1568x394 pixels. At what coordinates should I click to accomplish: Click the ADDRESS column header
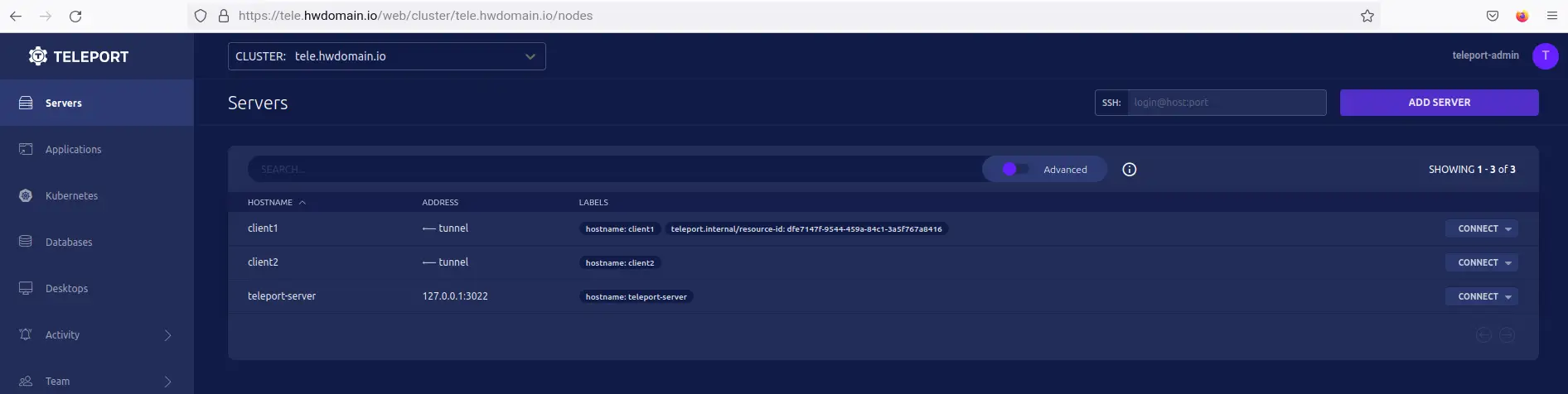[440, 202]
